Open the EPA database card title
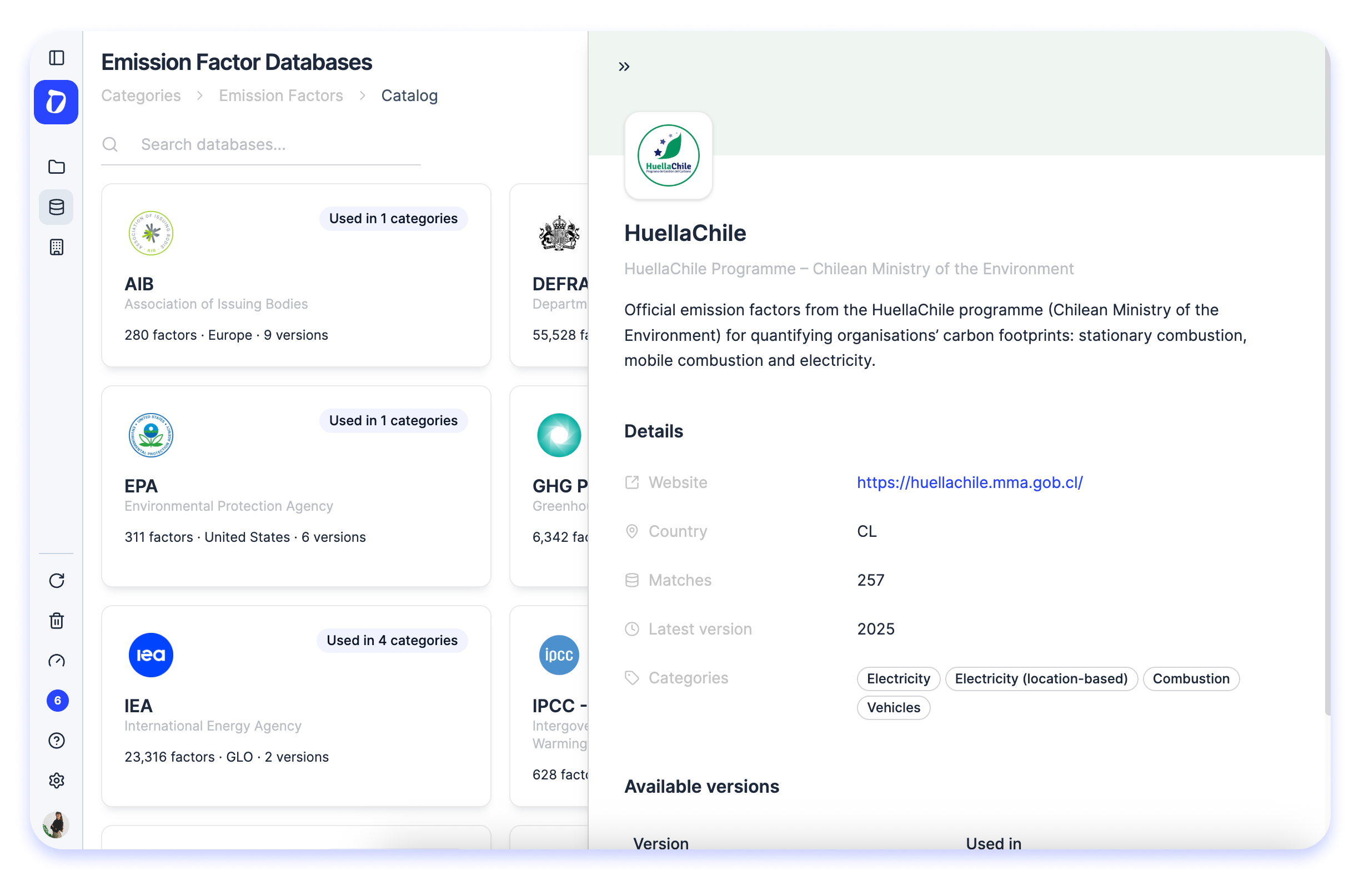The height and width of the screenshot is (896, 1364). point(141,486)
